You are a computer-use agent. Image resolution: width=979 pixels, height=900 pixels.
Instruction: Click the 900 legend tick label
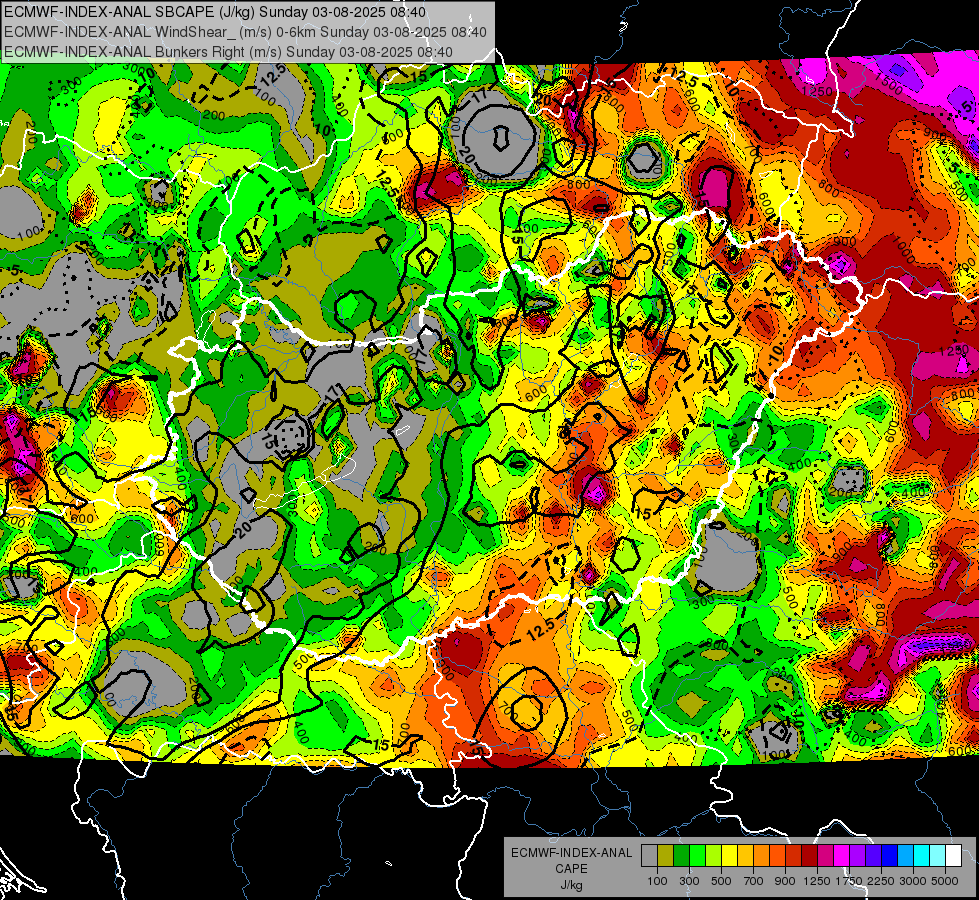(x=785, y=881)
